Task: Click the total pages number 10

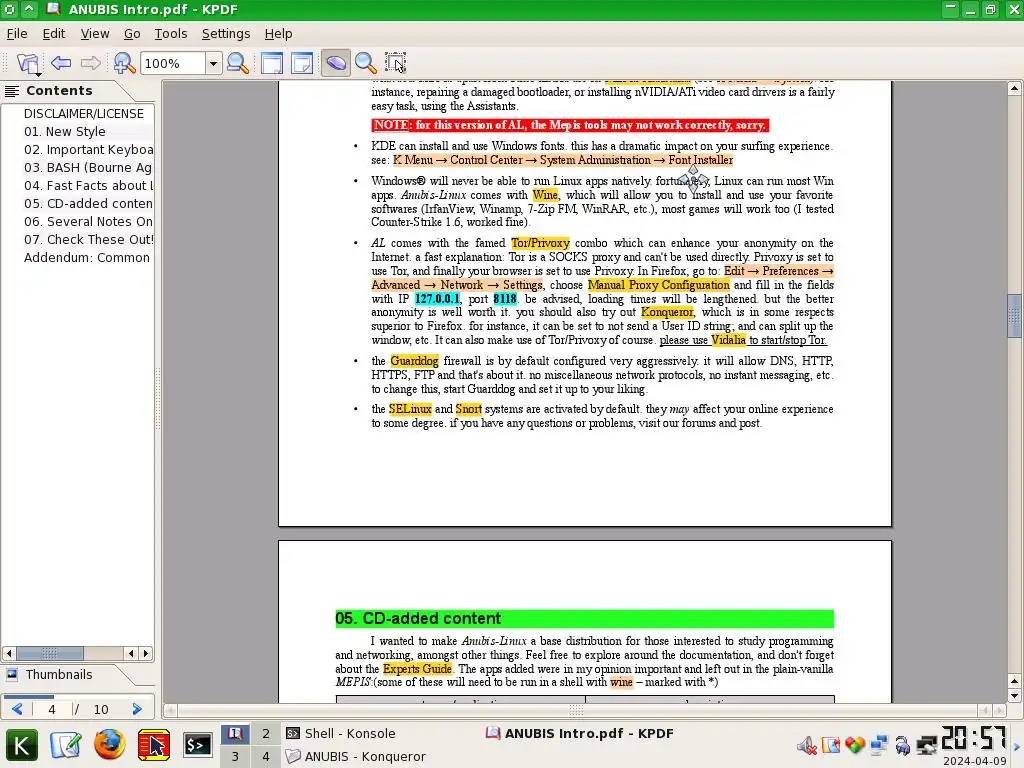Action: pos(101,709)
